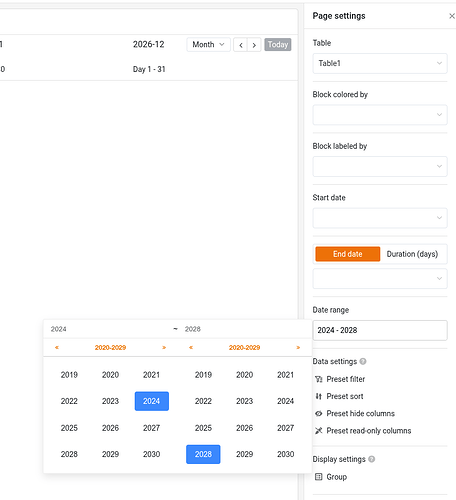Open the Preset sort option
This screenshot has width=456, height=500.
(339, 396)
